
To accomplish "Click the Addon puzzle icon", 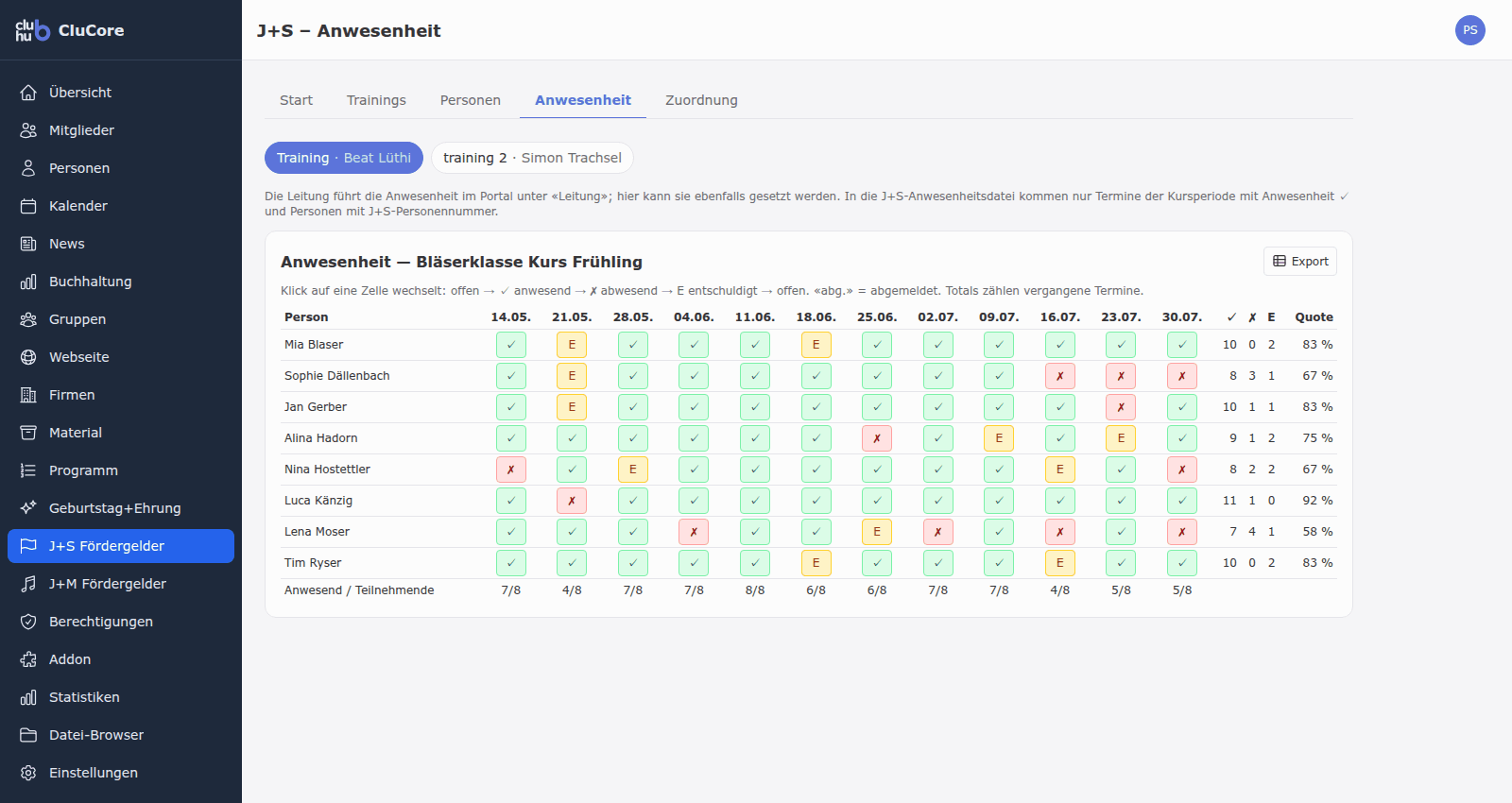I will click(28, 659).
